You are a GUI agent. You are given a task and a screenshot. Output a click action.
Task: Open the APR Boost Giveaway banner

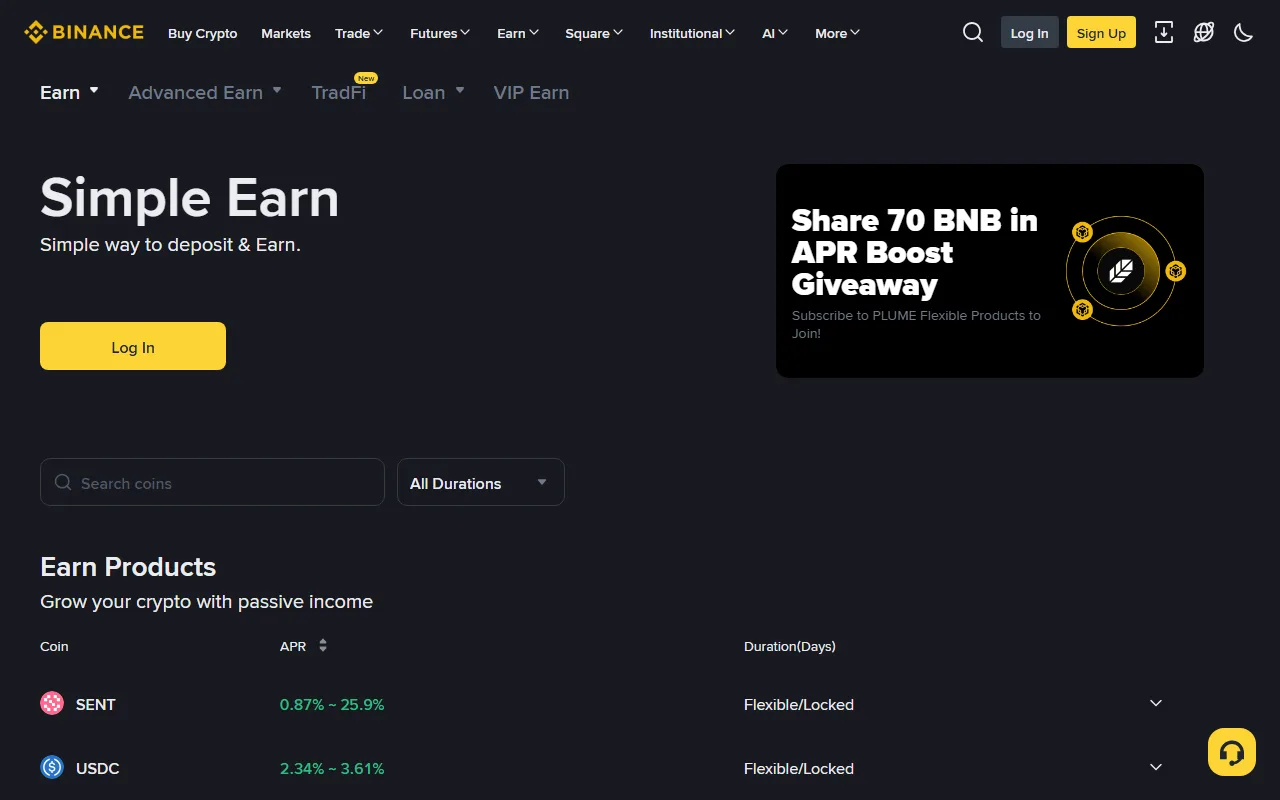(990, 271)
